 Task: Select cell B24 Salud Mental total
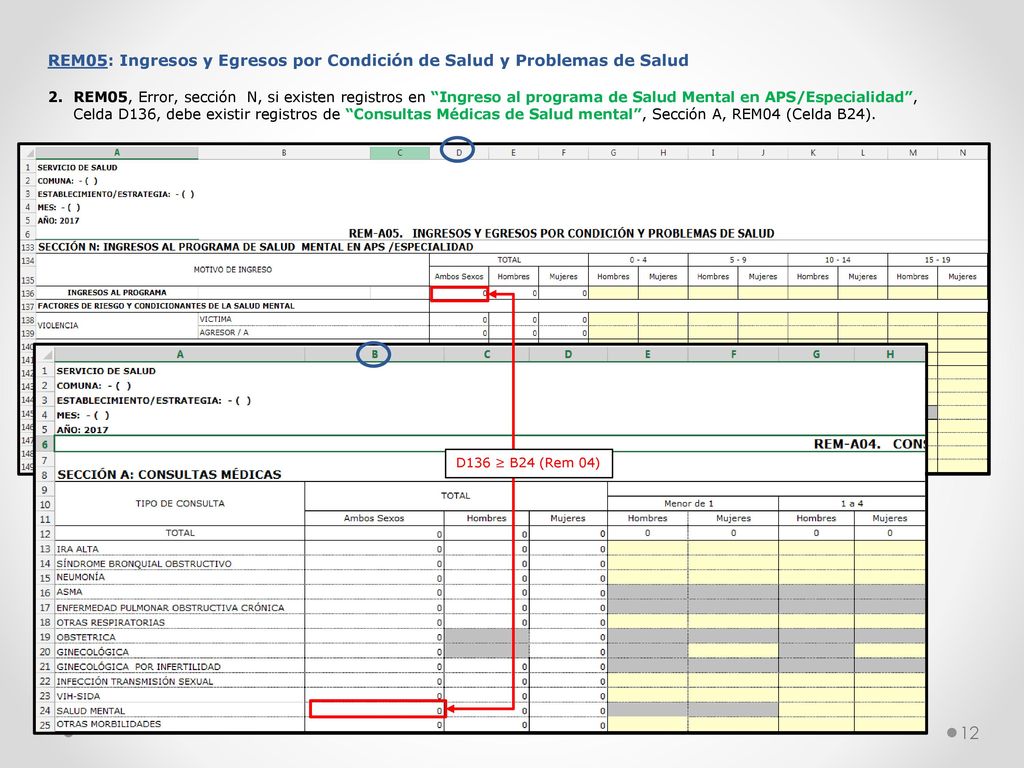pyautogui.click(x=377, y=709)
